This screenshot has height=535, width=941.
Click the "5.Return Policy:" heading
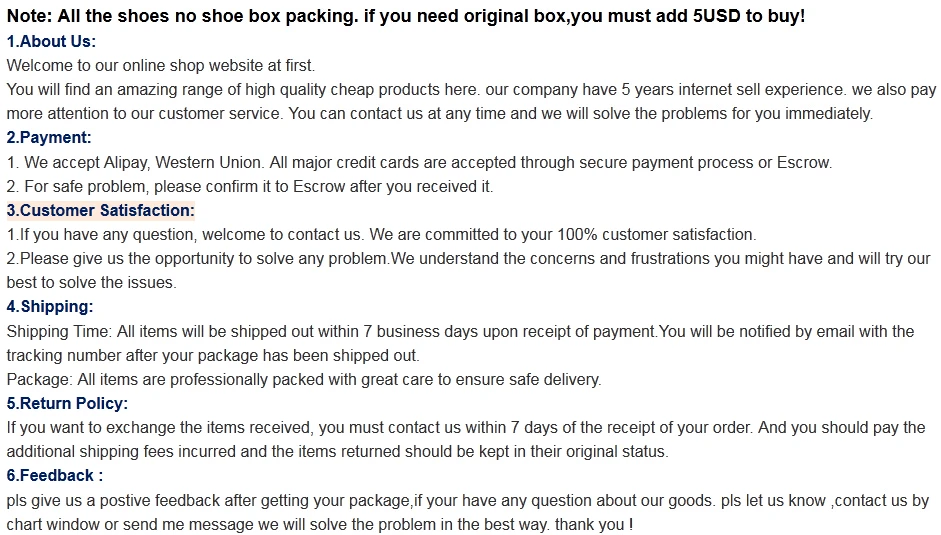[67, 403]
